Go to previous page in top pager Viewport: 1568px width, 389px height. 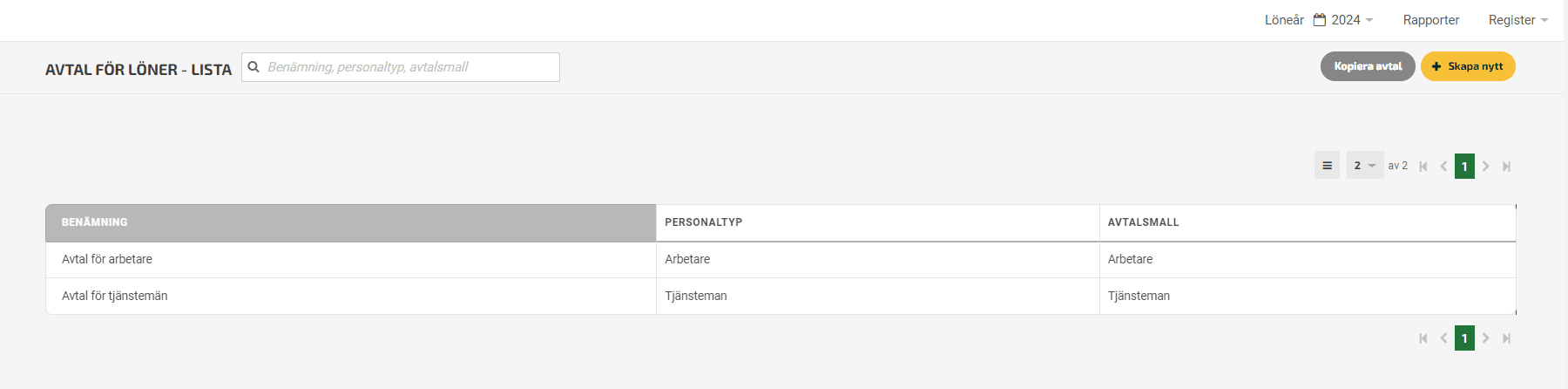1443,167
